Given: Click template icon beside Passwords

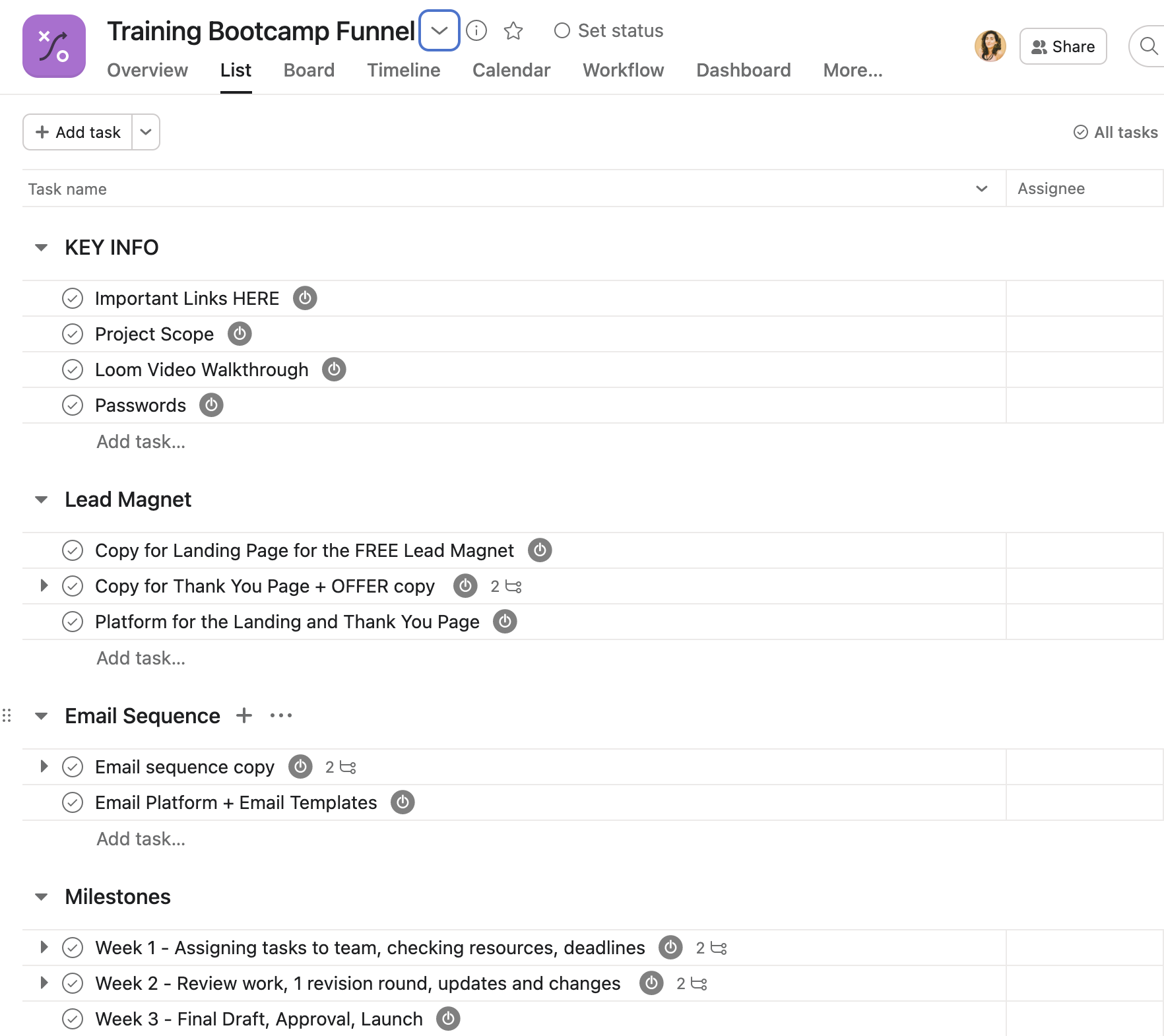Looking at the screenshot, I should click(211, 405).
